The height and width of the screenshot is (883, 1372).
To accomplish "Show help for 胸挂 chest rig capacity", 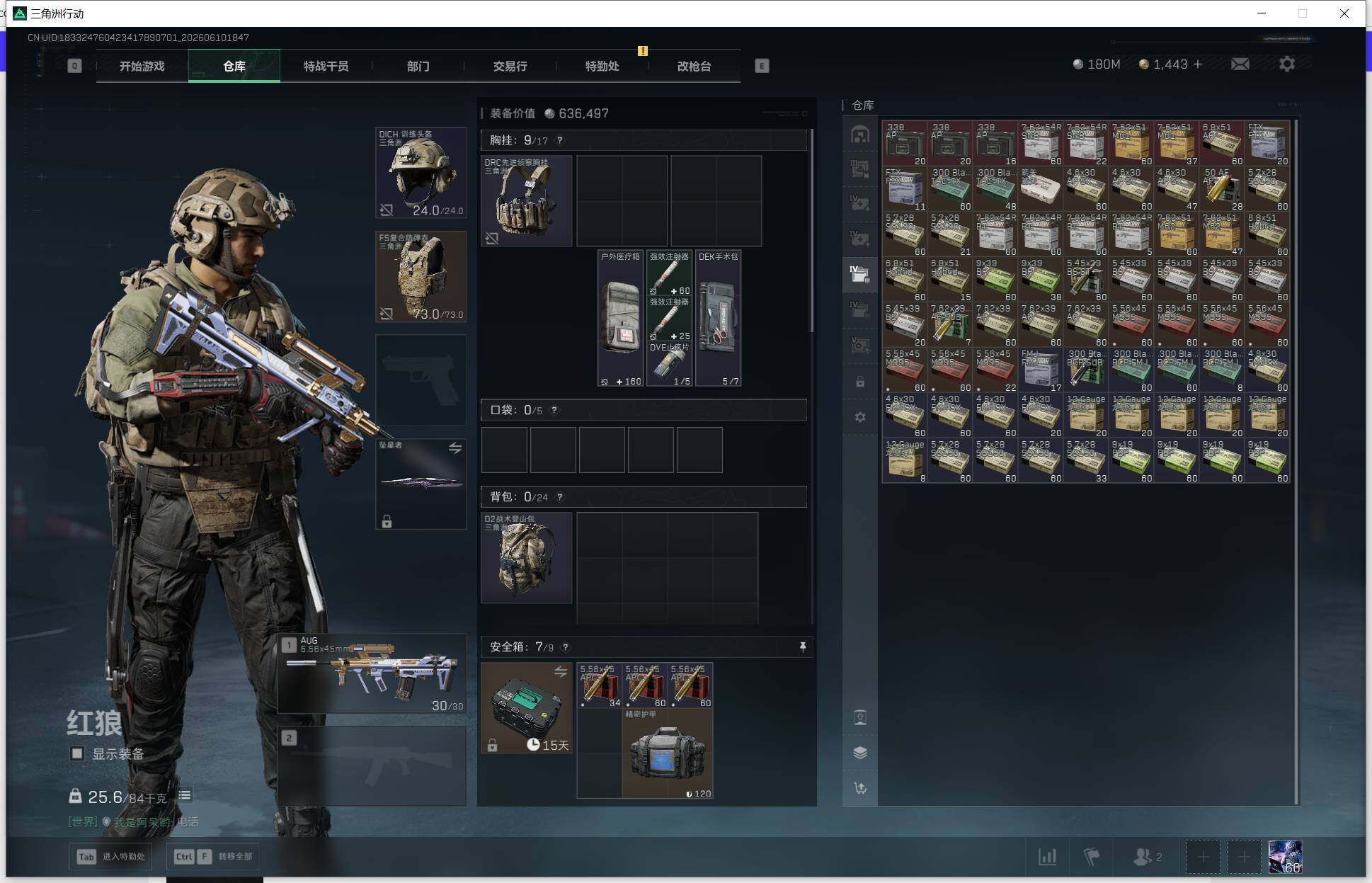I will point(560,140).
